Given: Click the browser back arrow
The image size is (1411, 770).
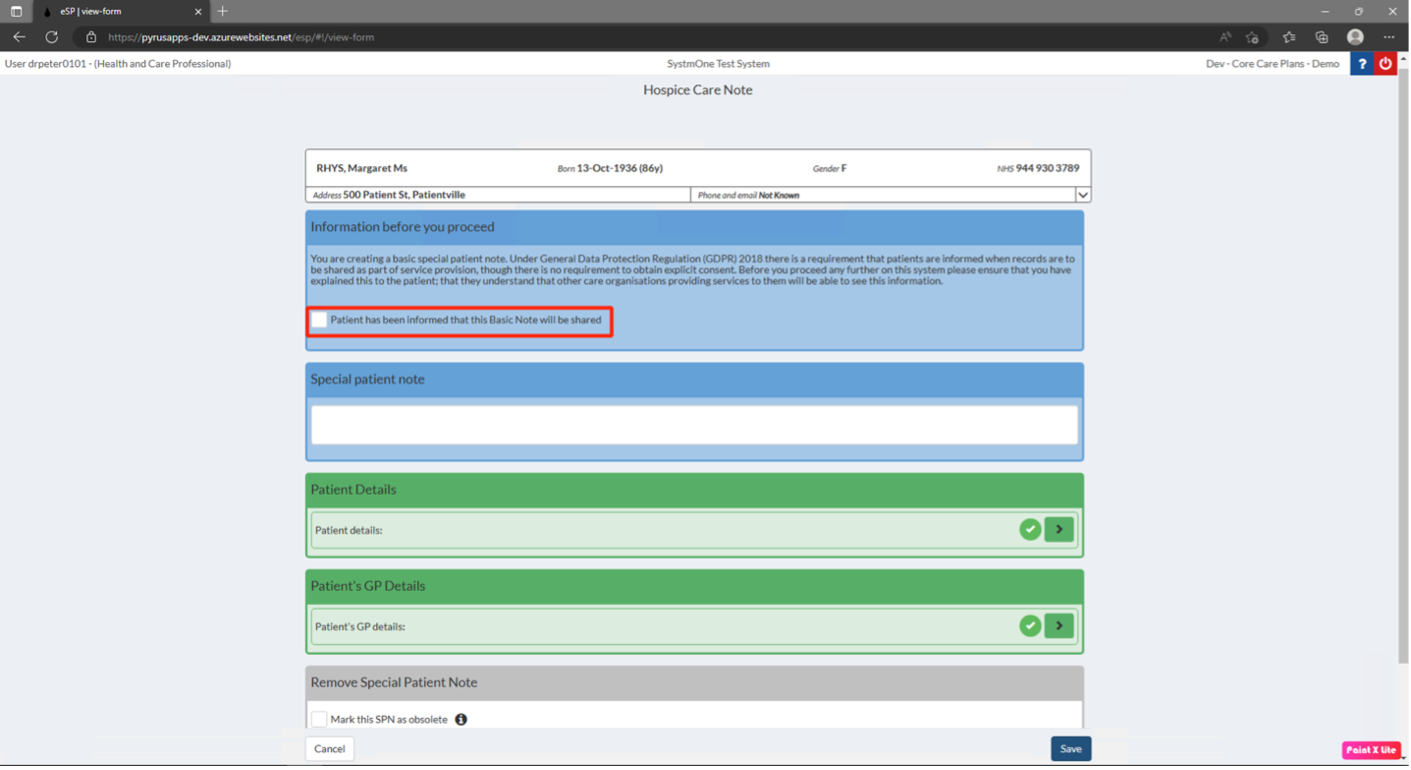Looking at the screenshot, I should click(x=19, y=37).
